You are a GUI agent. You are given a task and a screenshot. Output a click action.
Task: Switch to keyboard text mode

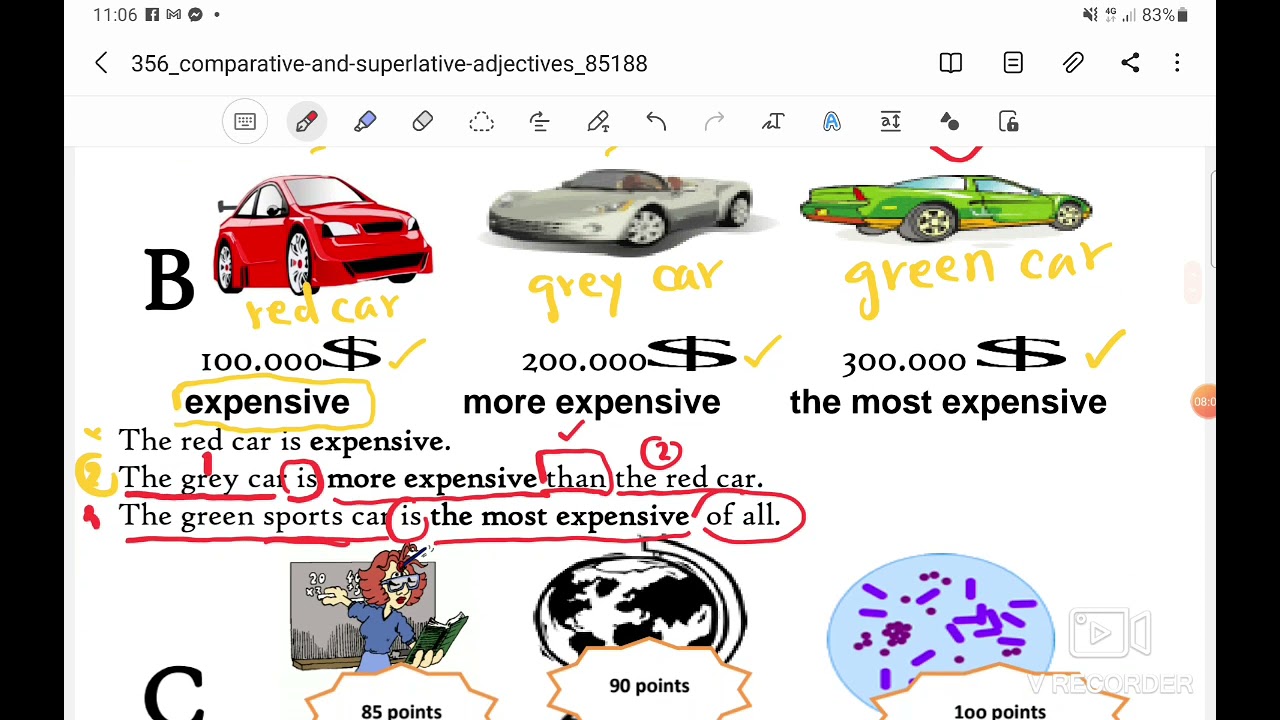click(x=245, y=122)
